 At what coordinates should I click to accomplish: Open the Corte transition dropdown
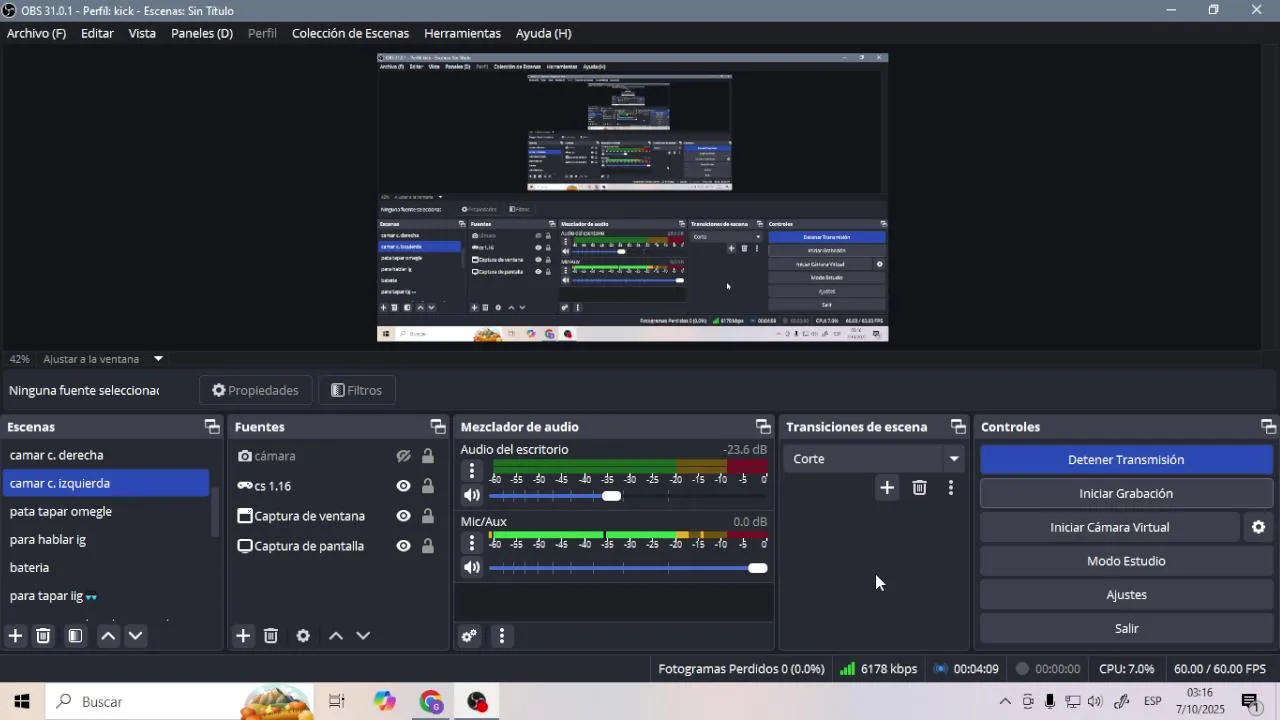click(873, 459)
